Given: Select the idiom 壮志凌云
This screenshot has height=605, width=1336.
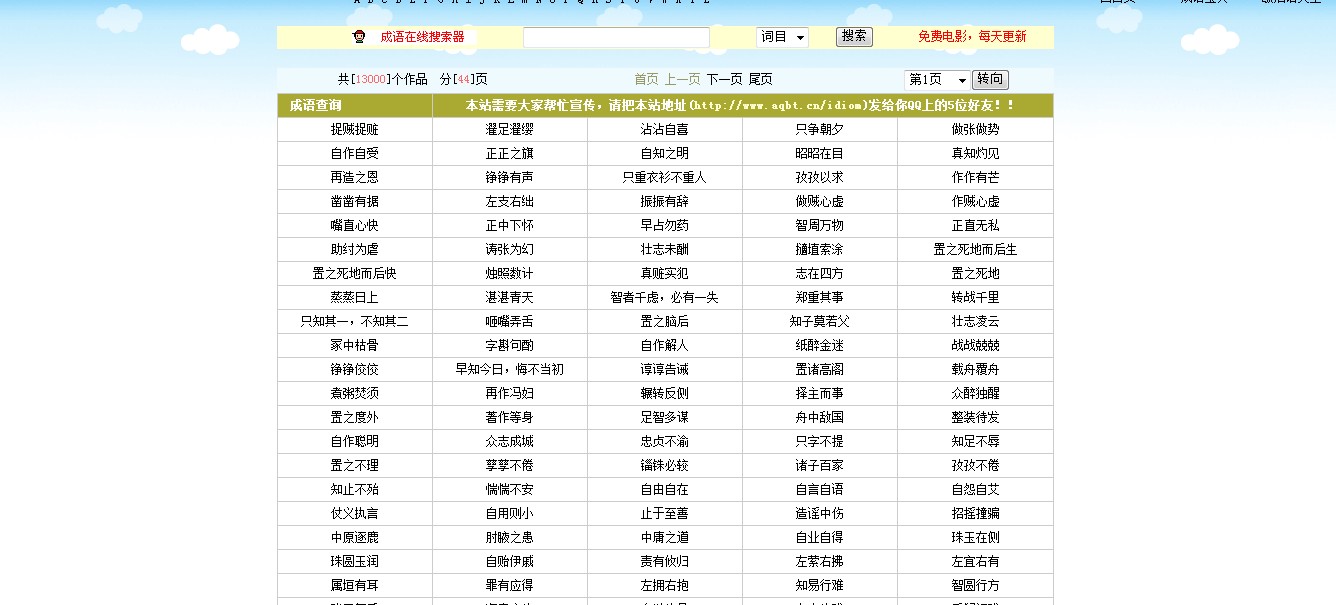Looking at the screenshot, I should pyautogui.click(x=975, y=322).
